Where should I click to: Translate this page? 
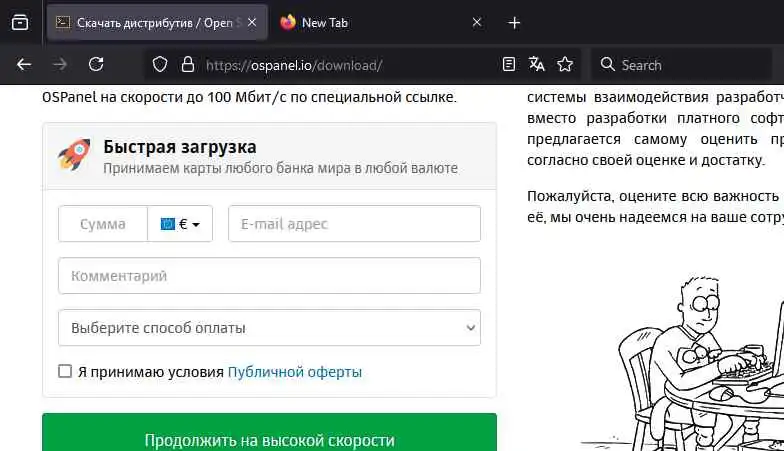coord(536,64)
